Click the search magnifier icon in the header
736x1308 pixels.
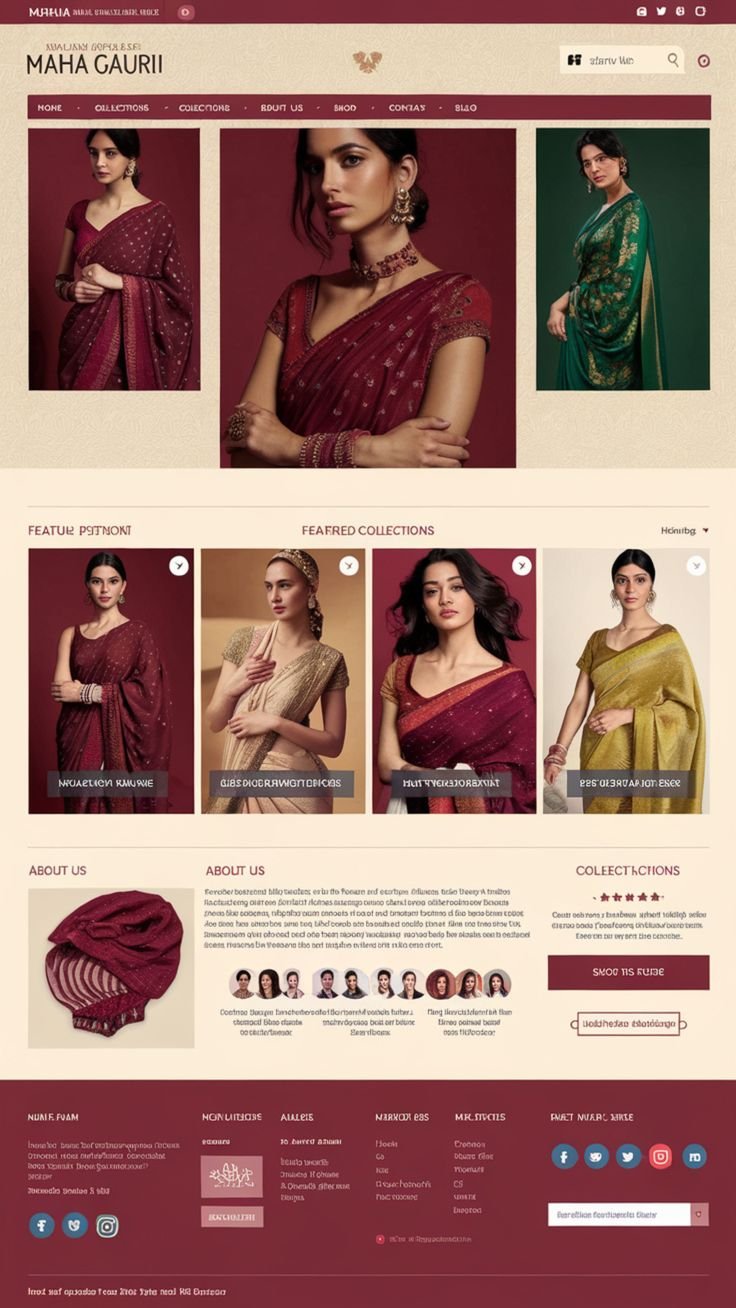point(673,60)
